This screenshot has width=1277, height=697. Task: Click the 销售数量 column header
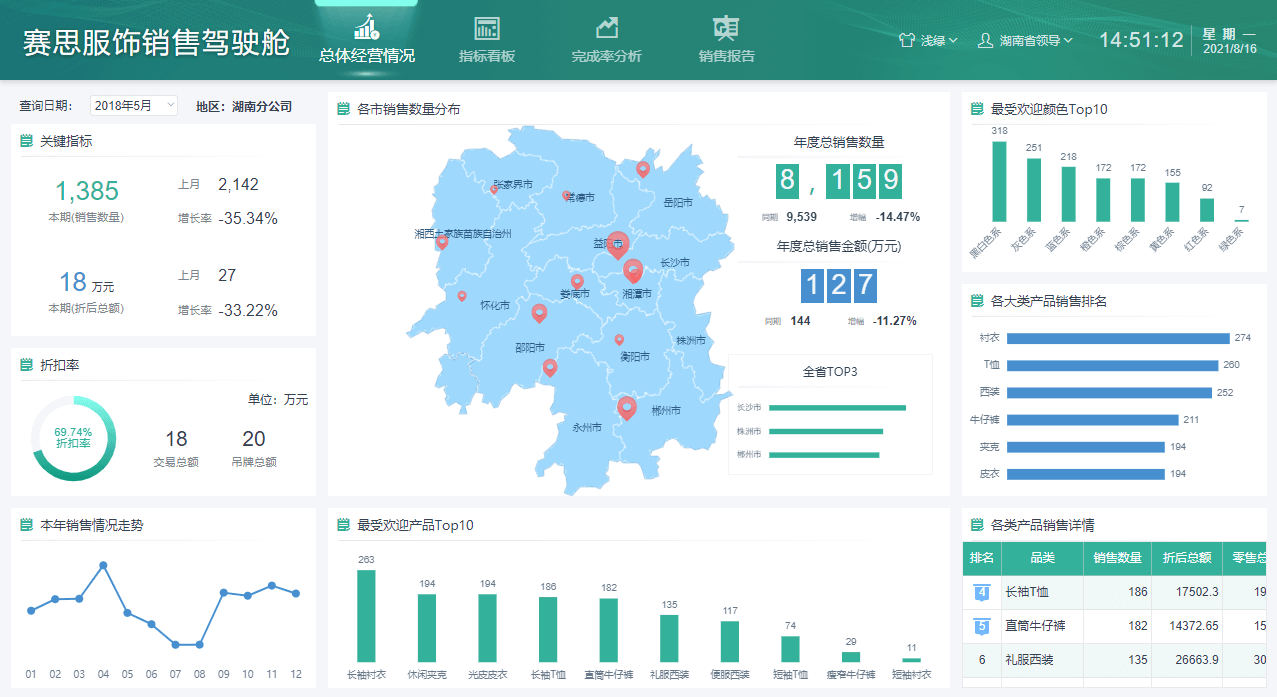coord(1118,558)
